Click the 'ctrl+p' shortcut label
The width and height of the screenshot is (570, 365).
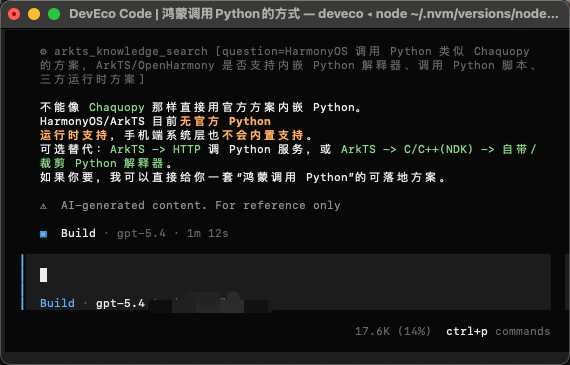coord(467,332)
